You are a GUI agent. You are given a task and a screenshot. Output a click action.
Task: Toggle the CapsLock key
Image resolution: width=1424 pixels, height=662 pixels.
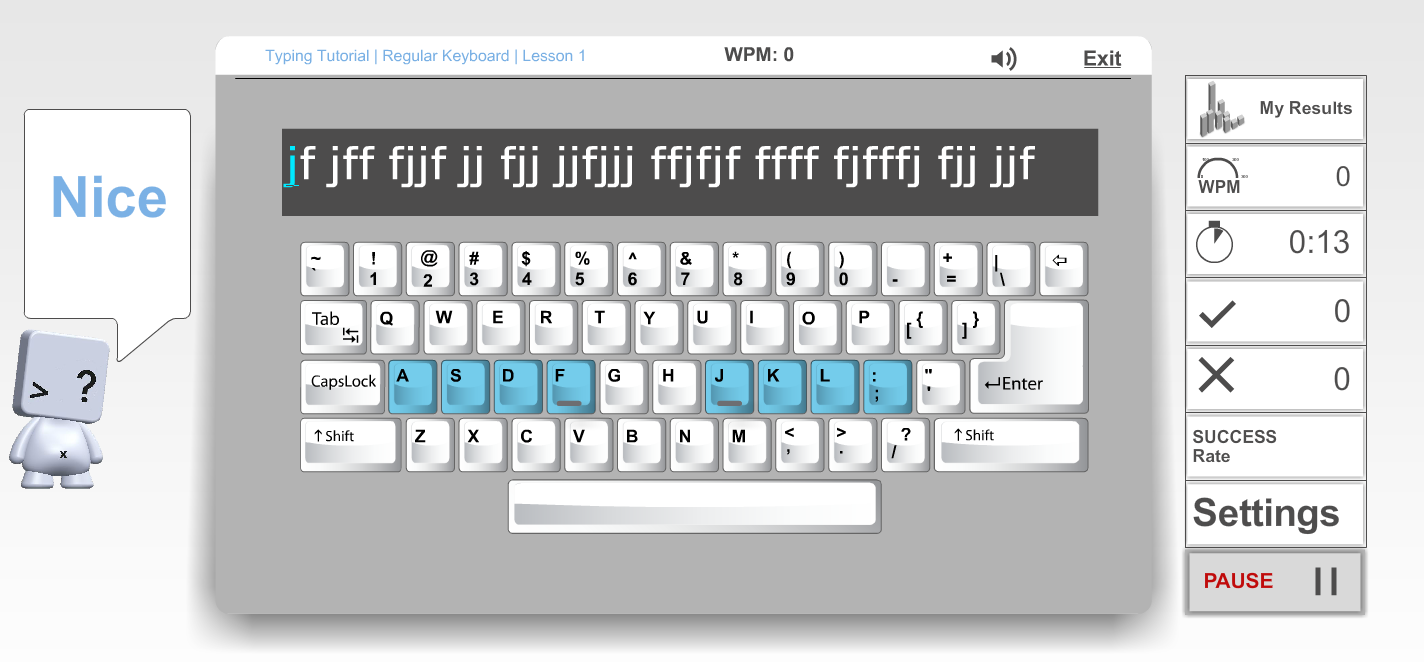(341, 385)
